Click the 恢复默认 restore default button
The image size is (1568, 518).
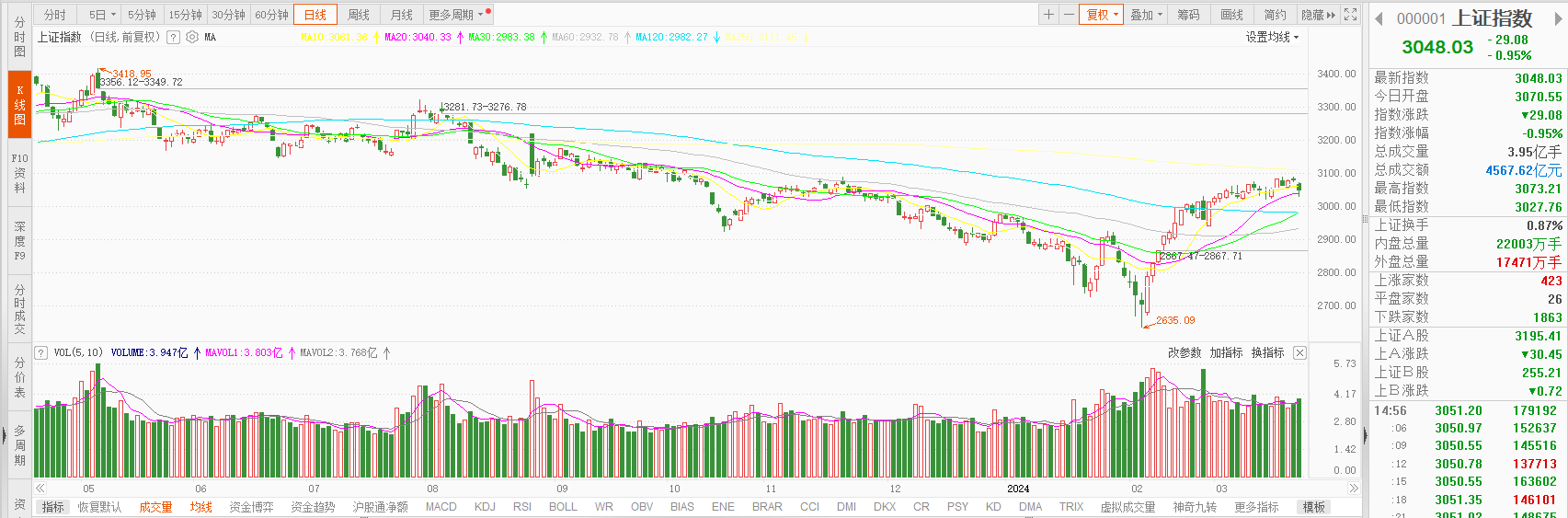pos(99,507)
